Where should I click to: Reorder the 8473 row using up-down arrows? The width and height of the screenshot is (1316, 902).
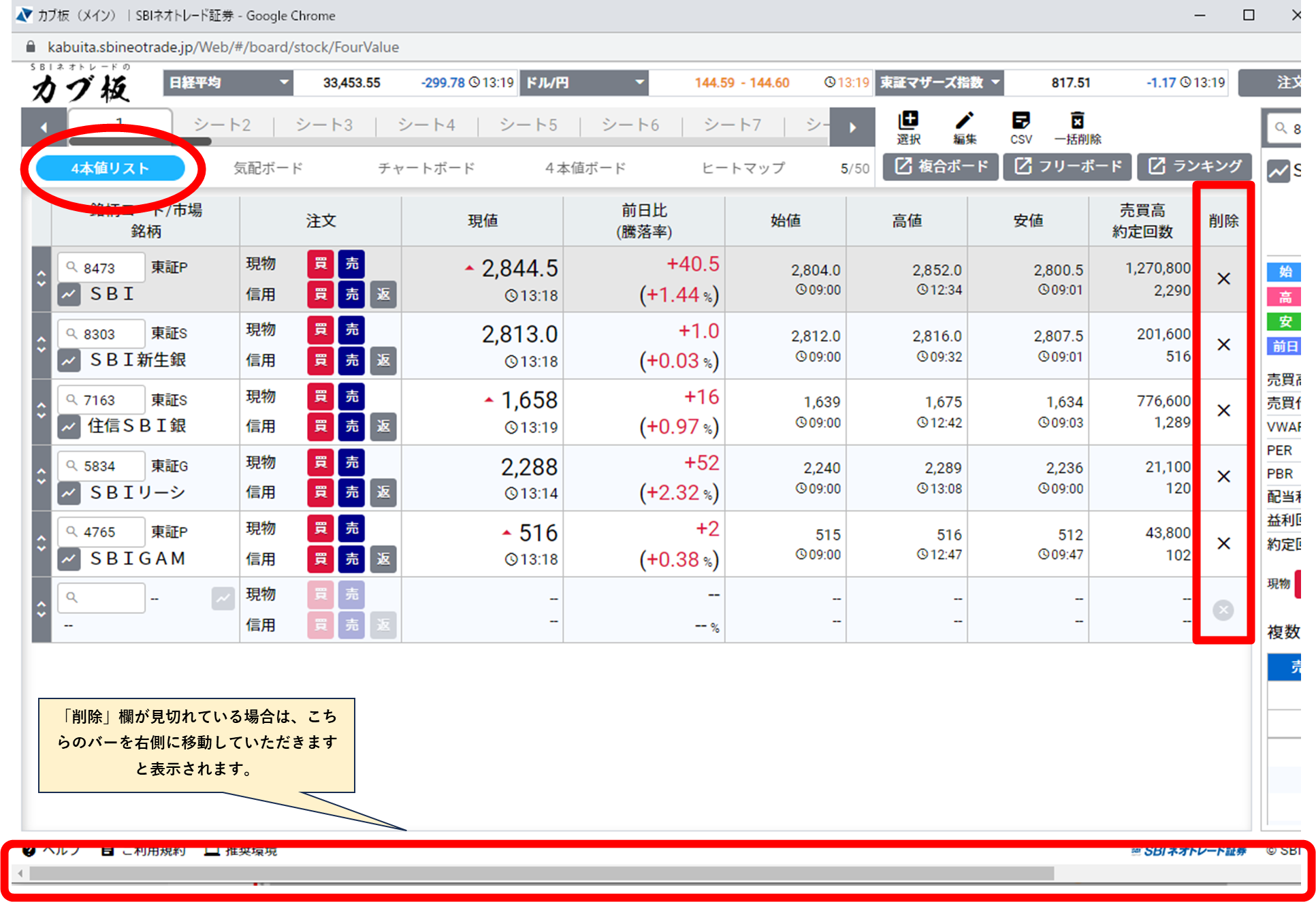pyautogui.click(x=42, y=278)
